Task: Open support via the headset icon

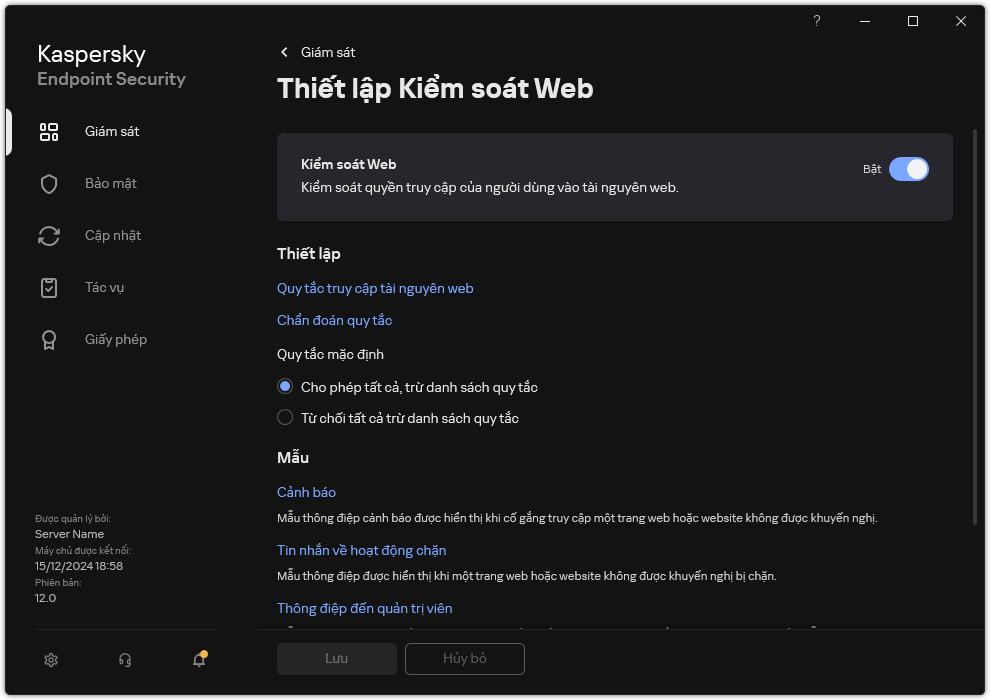Action: tap(125, 660)
